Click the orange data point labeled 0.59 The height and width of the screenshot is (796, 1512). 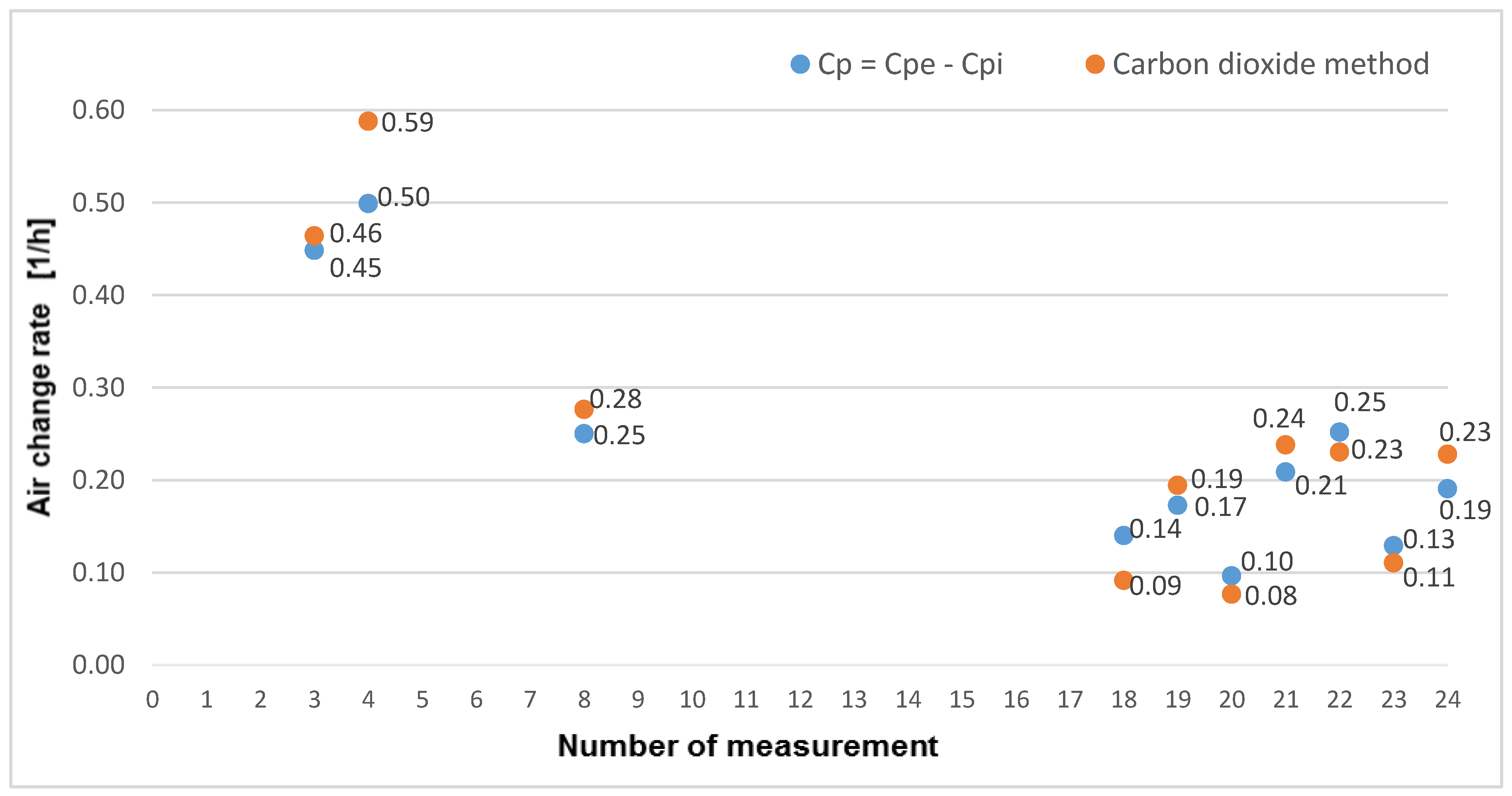click(368, 122)
